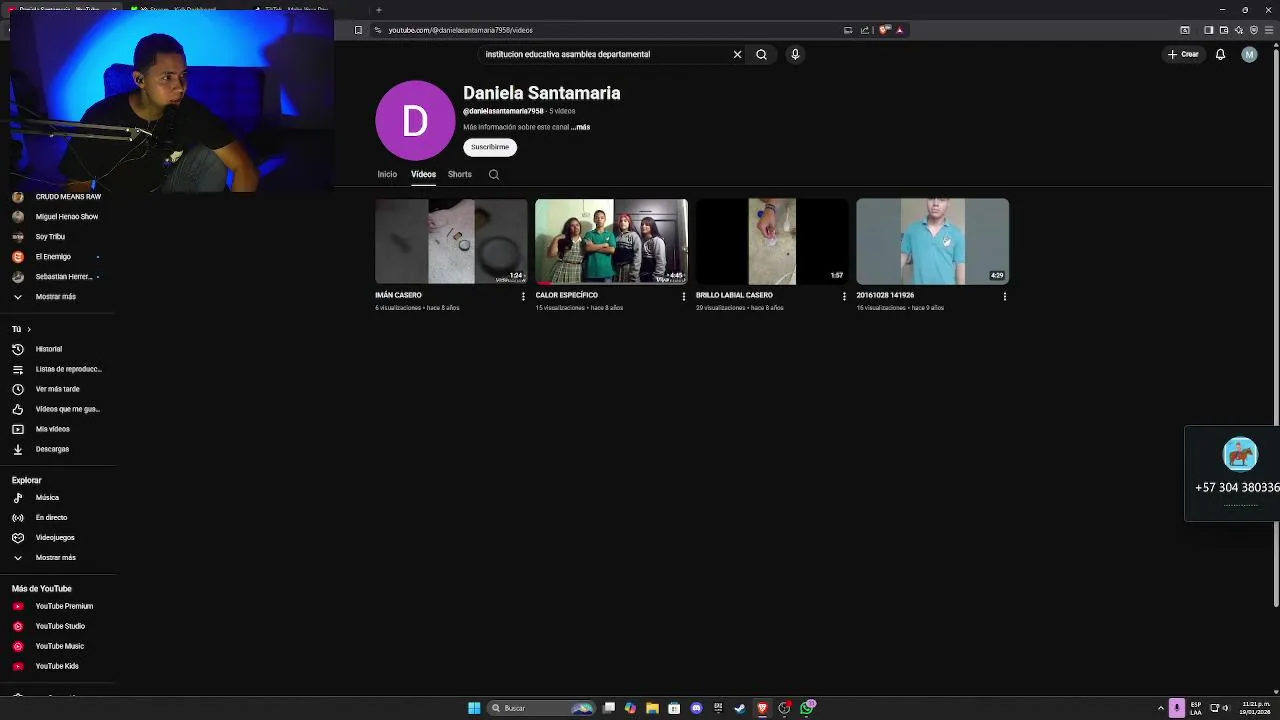Show hidden system tray icons chevron

pos(1161,708)
